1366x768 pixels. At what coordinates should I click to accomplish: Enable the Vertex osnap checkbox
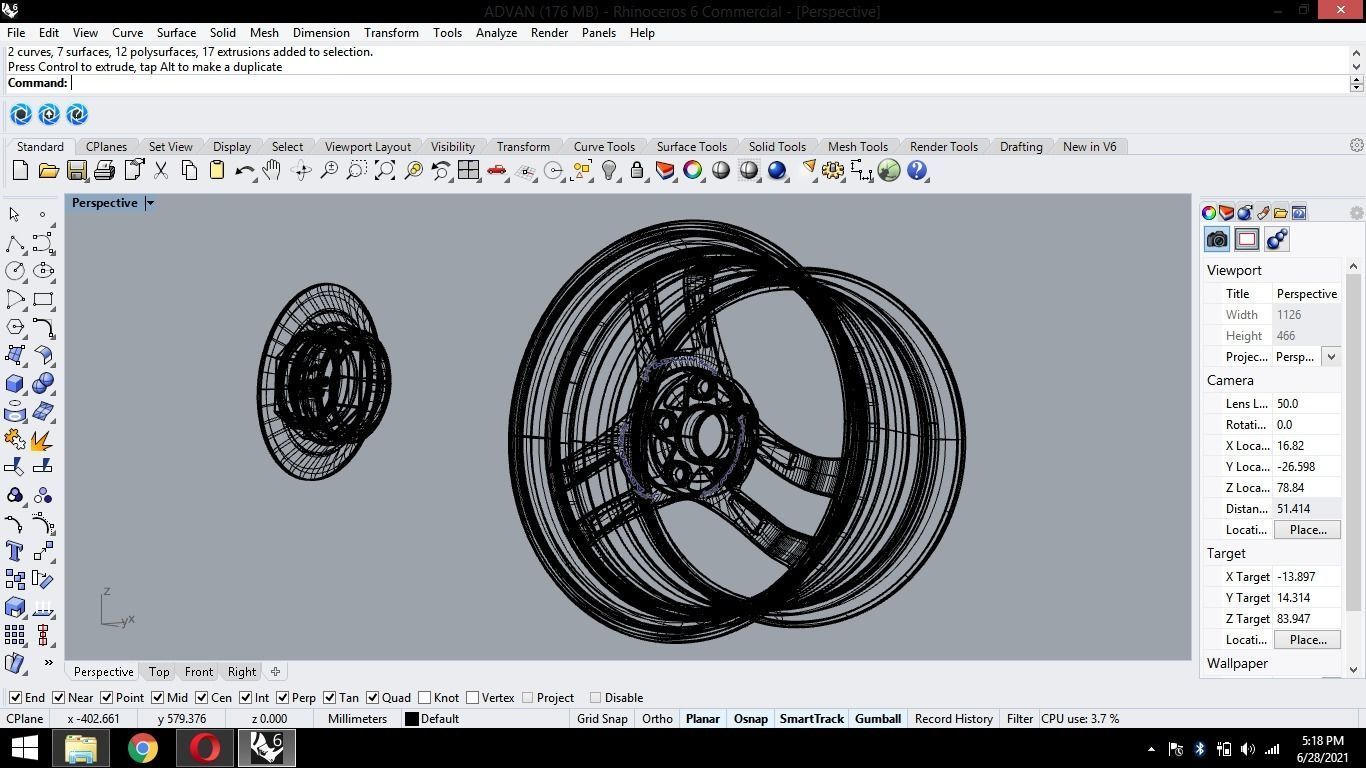click(x=473, y=698)
